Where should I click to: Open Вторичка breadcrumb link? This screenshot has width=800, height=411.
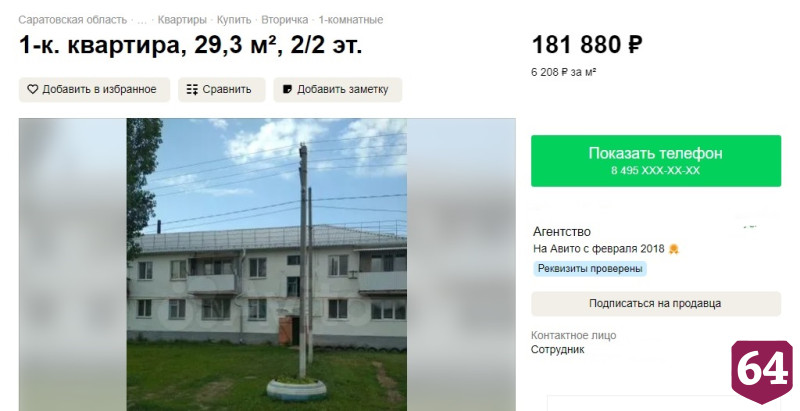(285, 20)
